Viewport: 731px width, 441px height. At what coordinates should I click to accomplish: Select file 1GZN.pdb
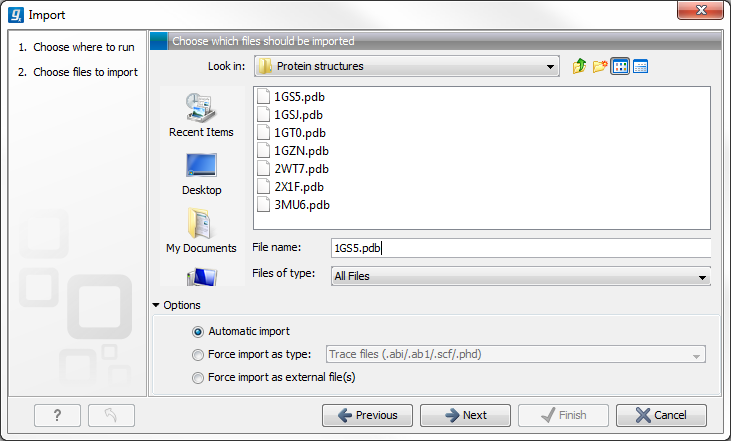(301, 151)
